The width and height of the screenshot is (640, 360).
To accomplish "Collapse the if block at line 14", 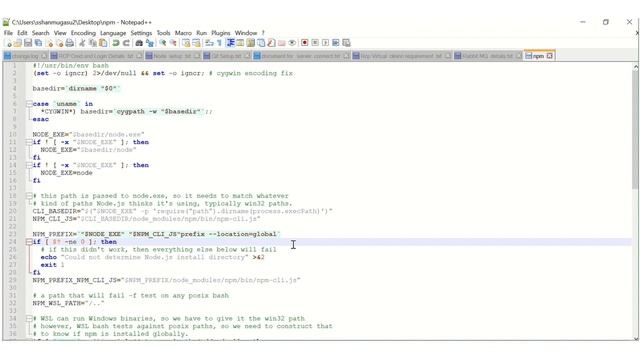I will [29, 165].
